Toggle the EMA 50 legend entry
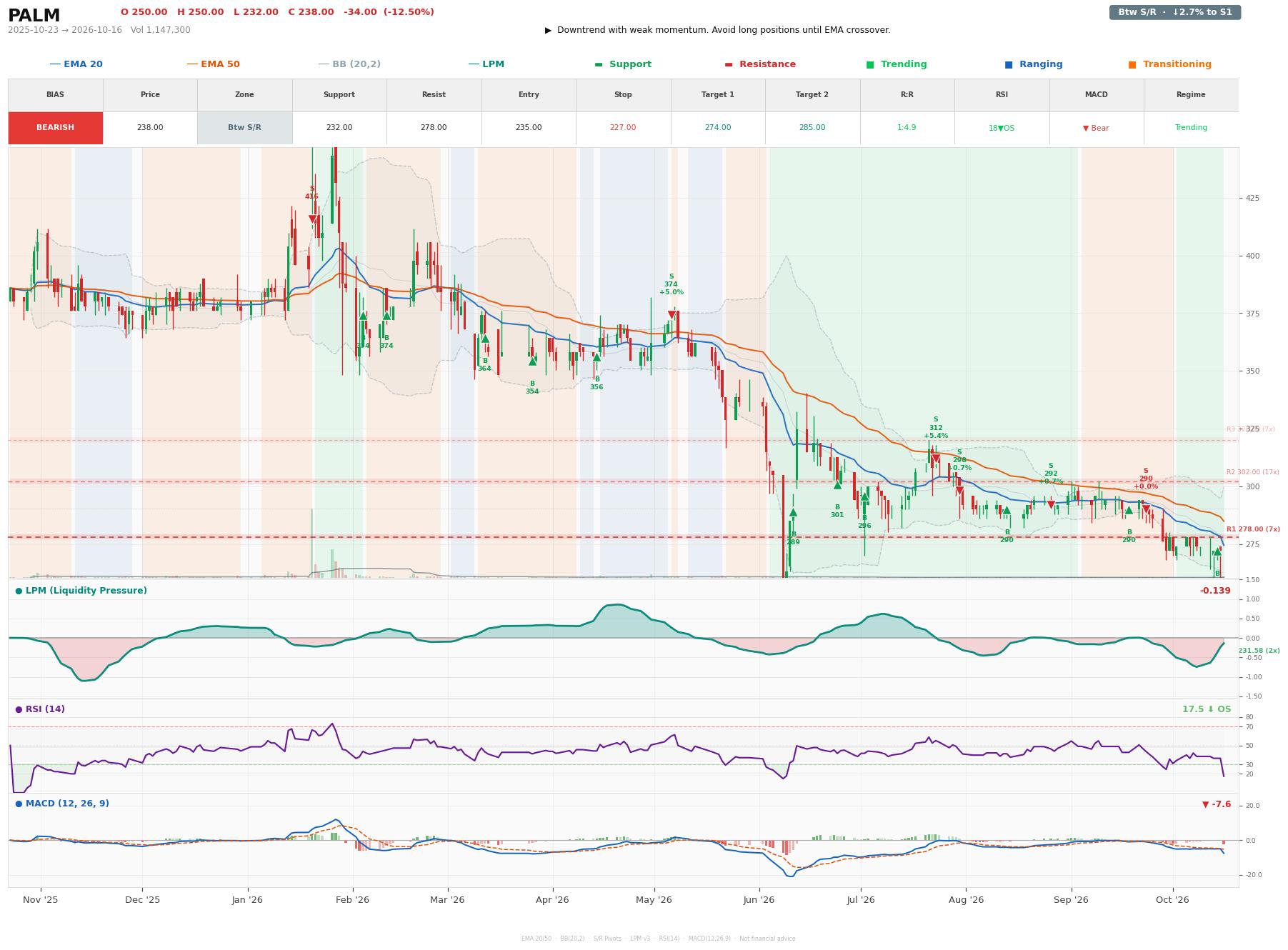The image size is (1288, 950). [x=213, y=64]
